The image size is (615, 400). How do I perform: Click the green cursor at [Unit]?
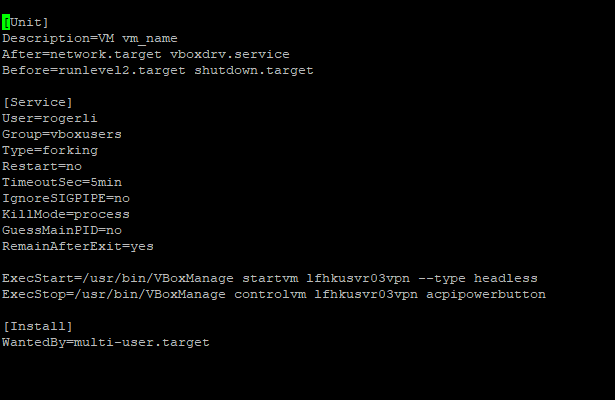6,22
